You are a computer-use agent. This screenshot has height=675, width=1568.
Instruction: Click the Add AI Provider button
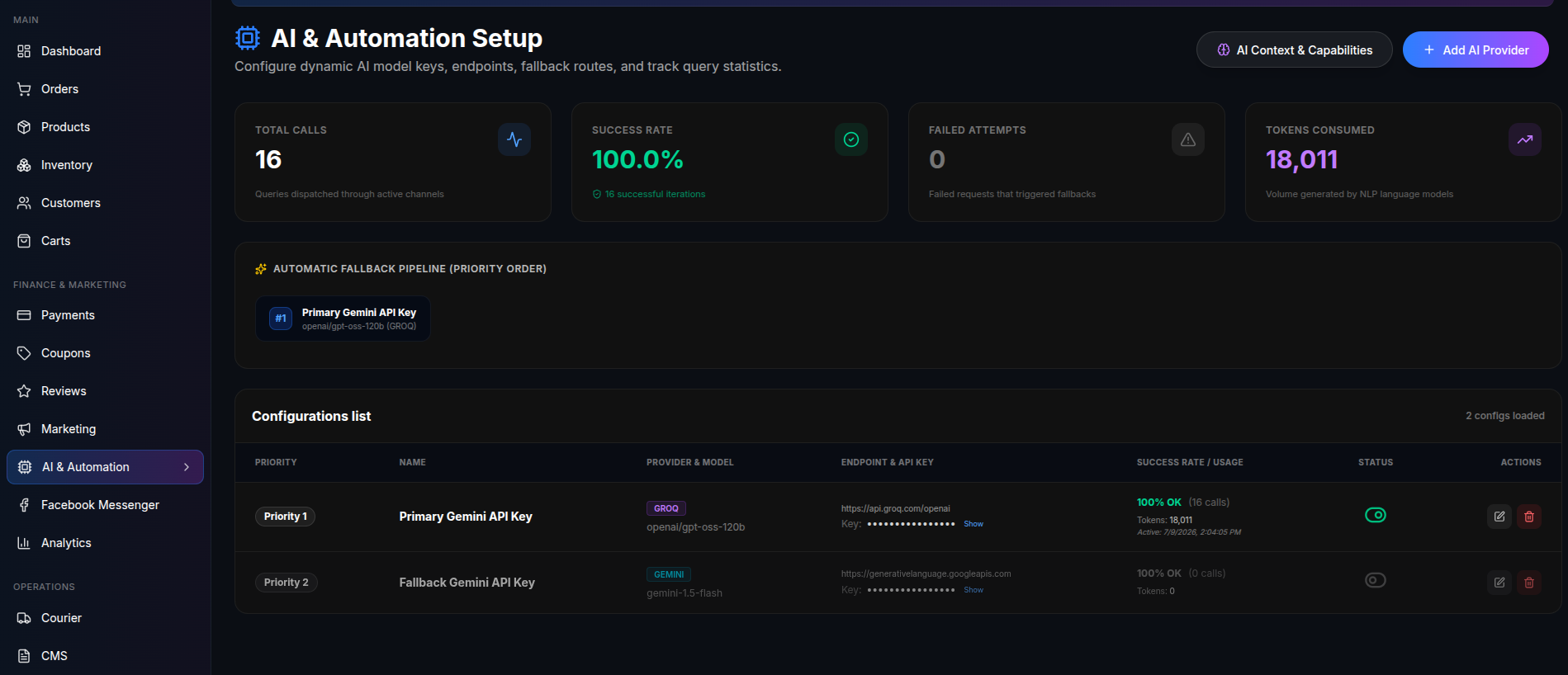[x=1476, y=50]
